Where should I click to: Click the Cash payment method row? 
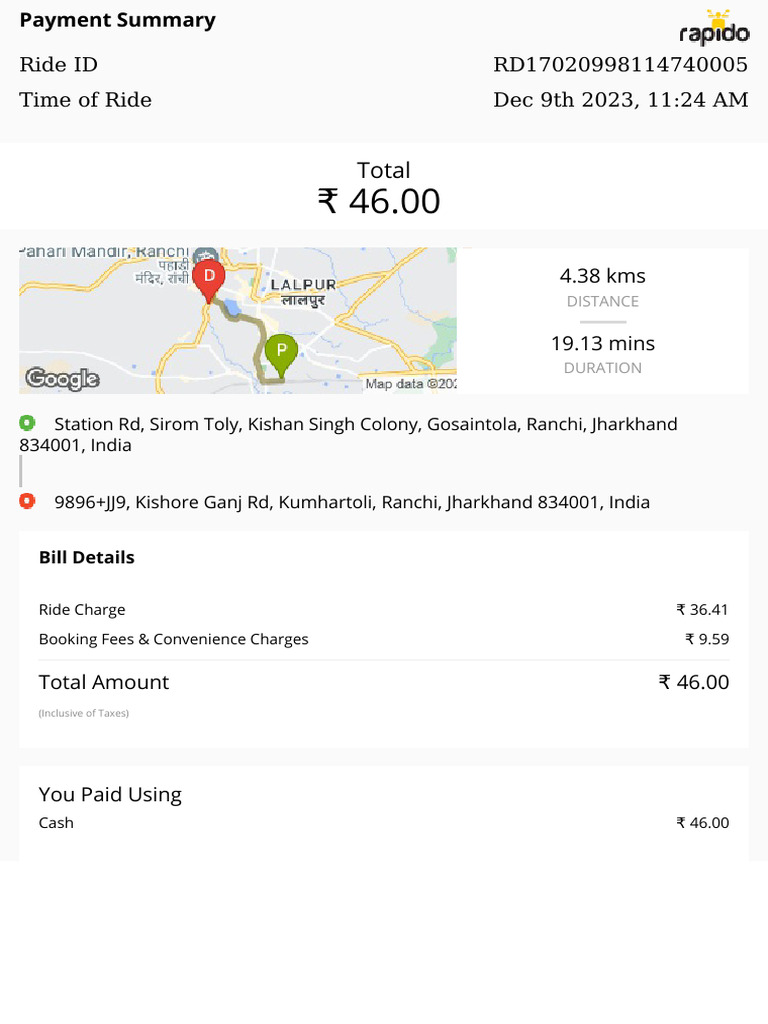(x=384, y=823)
